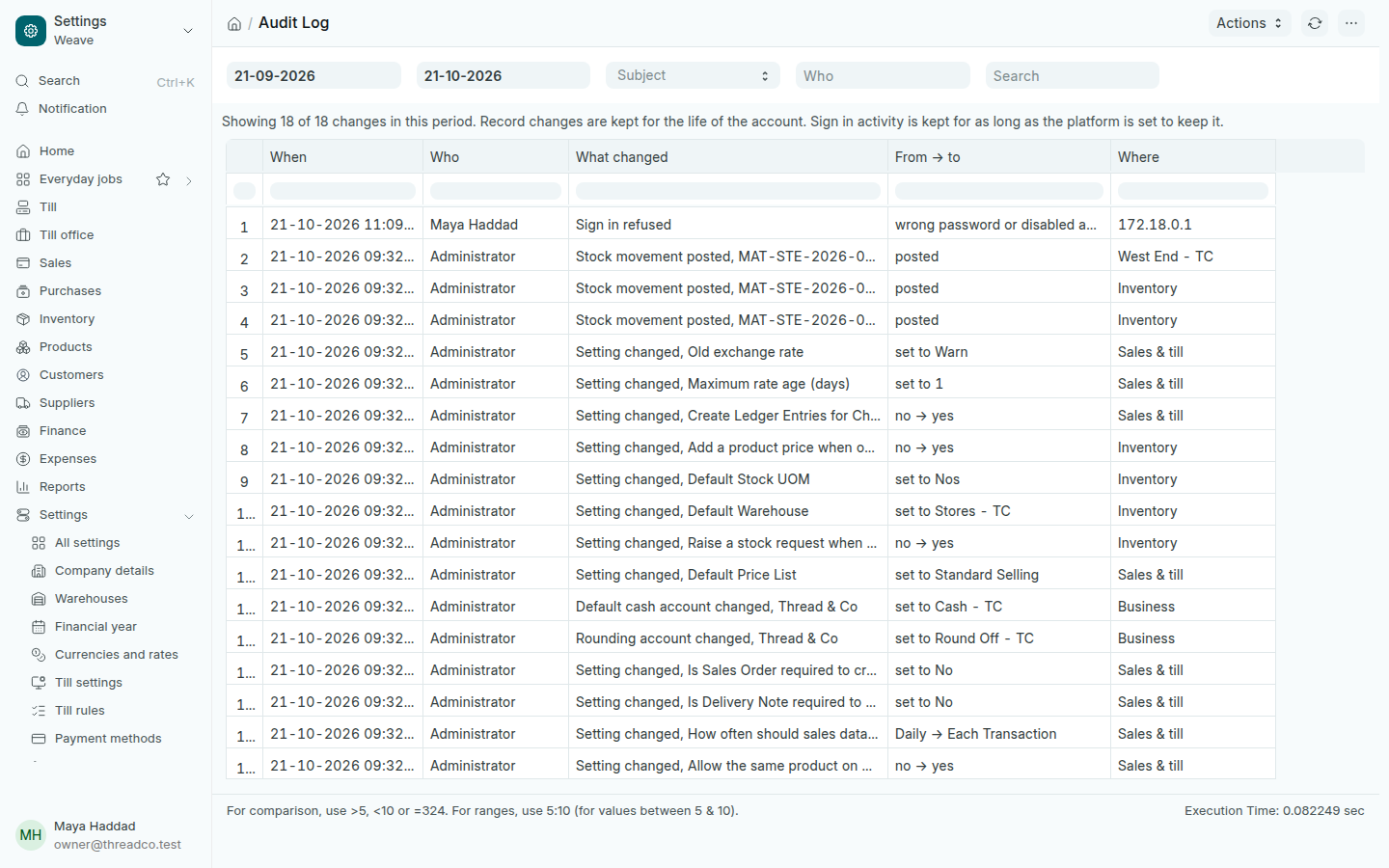Focus the Who filter input

coord(883,75)
